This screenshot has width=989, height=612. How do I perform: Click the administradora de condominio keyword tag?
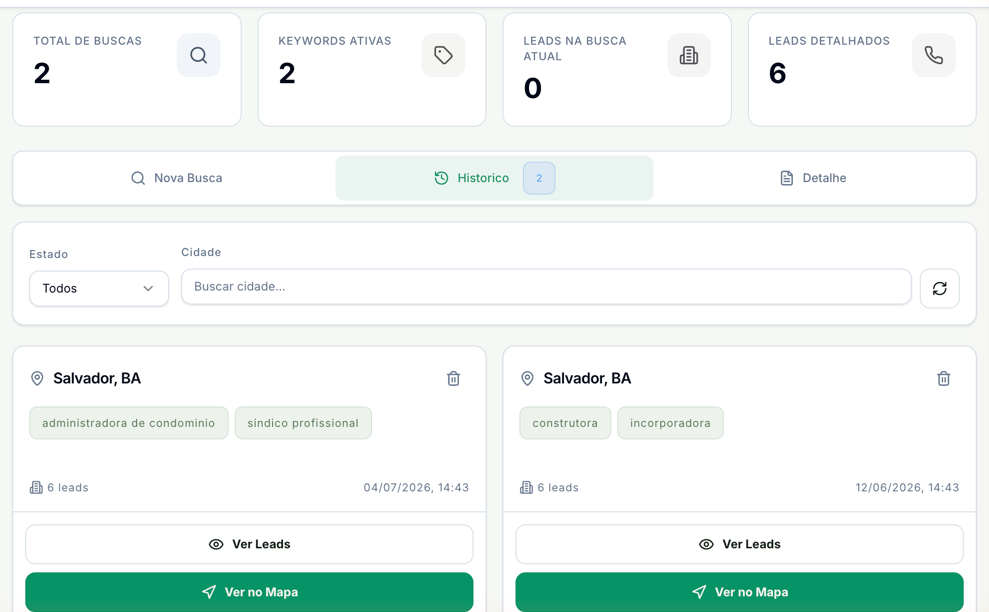[129, 423]
